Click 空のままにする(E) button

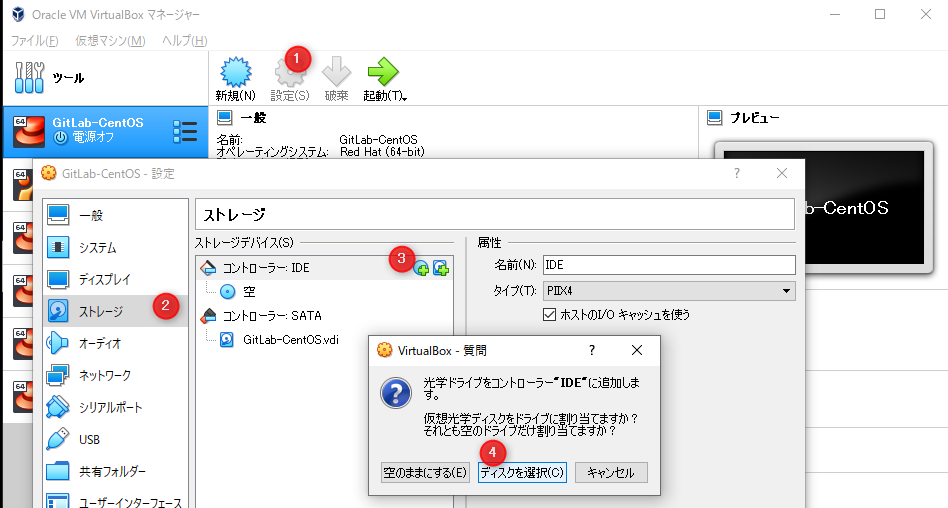coord(426,472)
